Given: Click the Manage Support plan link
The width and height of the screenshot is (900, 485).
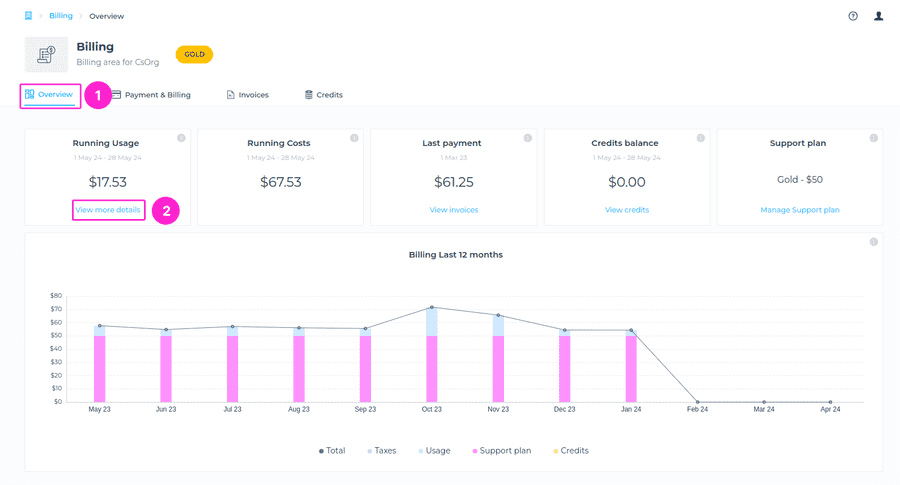Looking at the screenshot, I should 798,210.
